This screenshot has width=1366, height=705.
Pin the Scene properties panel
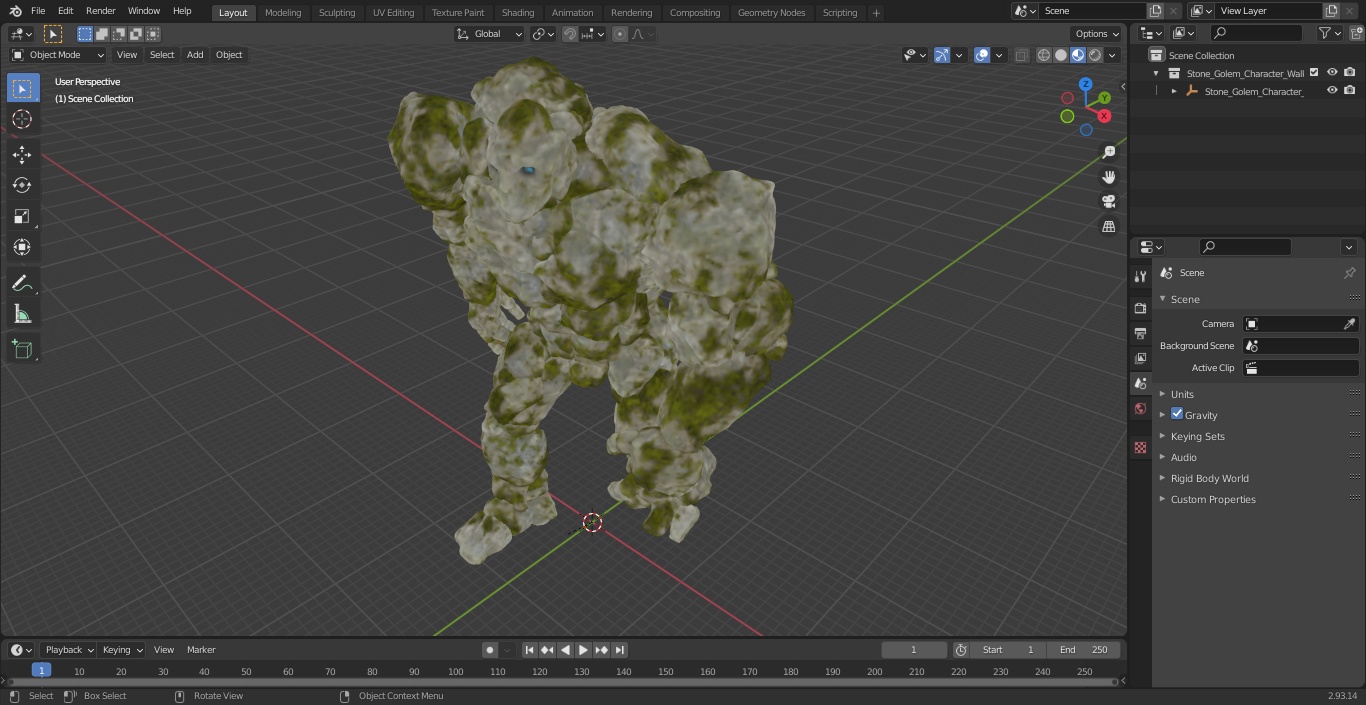tap(1349, 273)
